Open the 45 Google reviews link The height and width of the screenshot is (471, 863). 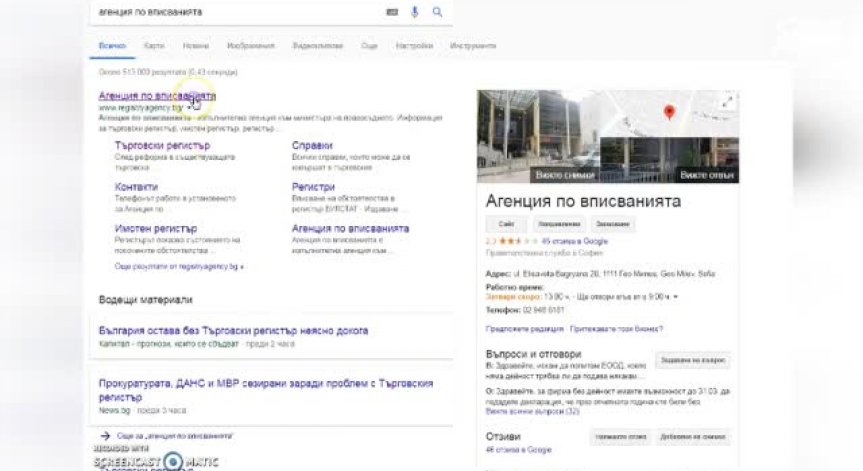tap(575, 241)
